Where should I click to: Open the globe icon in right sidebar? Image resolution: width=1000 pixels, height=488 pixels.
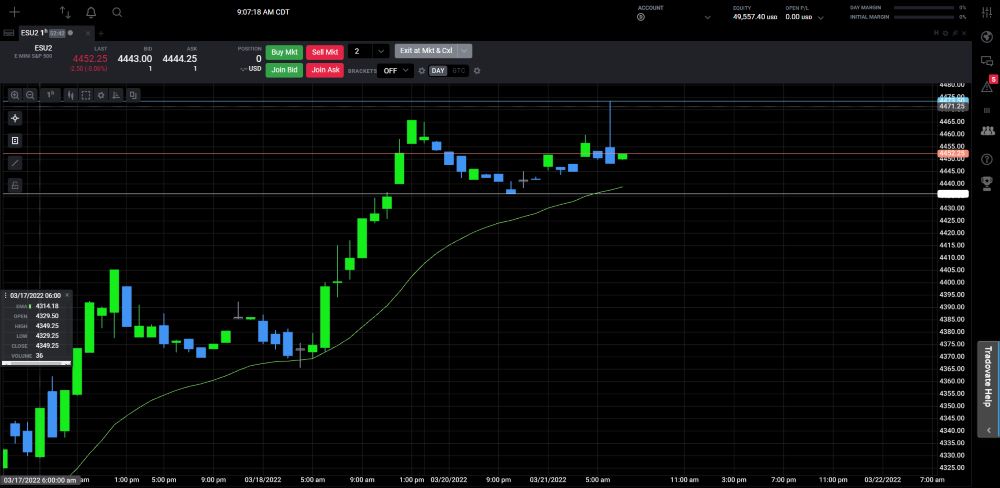click(x=987, y=36)
